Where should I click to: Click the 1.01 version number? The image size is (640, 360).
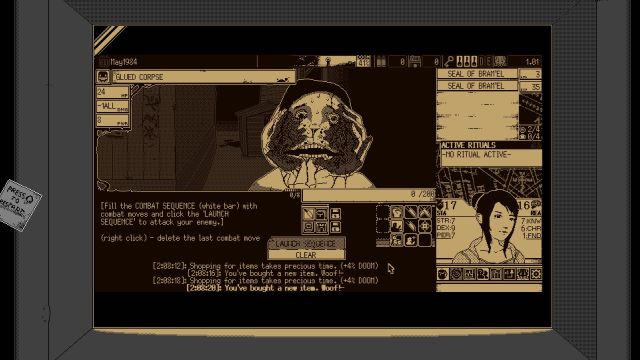532,62
